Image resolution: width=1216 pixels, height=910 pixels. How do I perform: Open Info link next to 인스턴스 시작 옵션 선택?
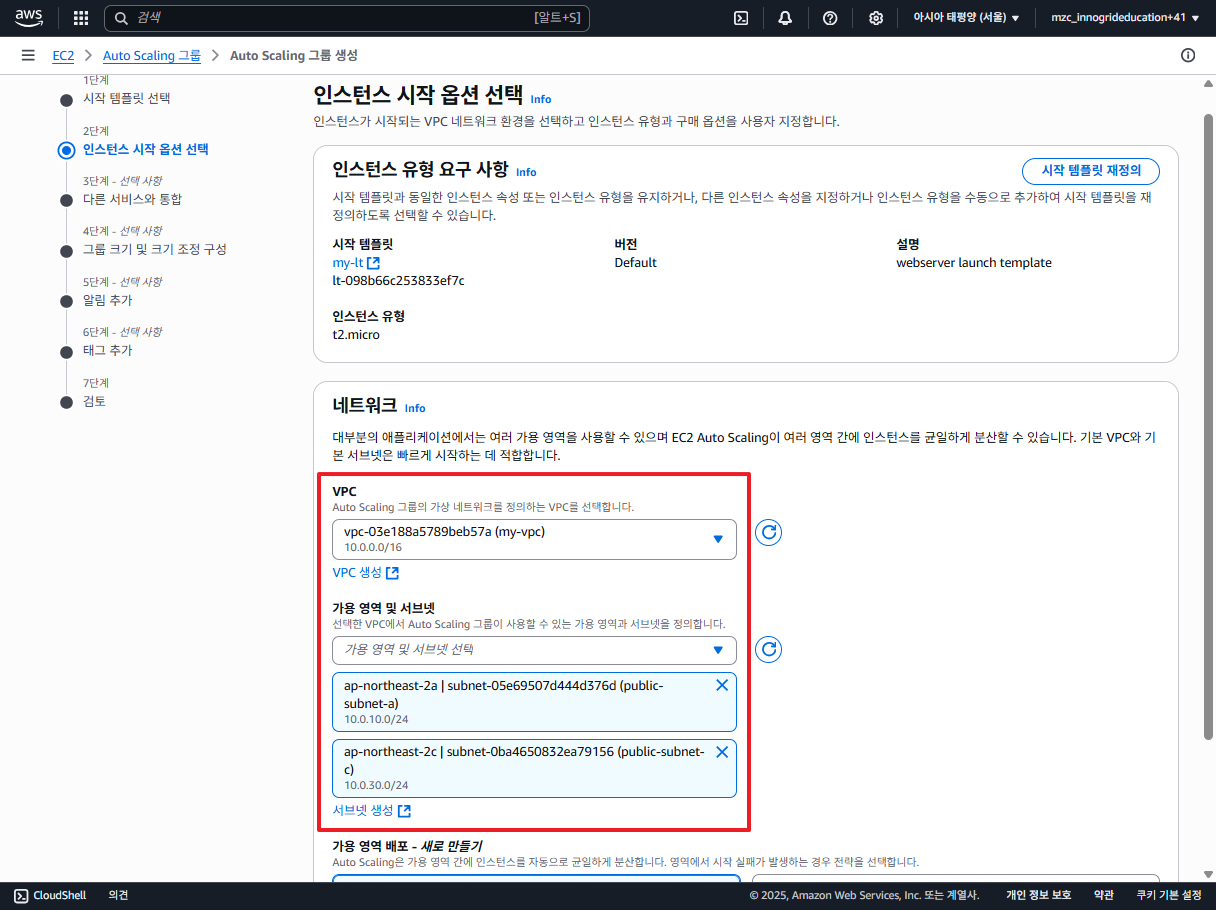[541, 100]
